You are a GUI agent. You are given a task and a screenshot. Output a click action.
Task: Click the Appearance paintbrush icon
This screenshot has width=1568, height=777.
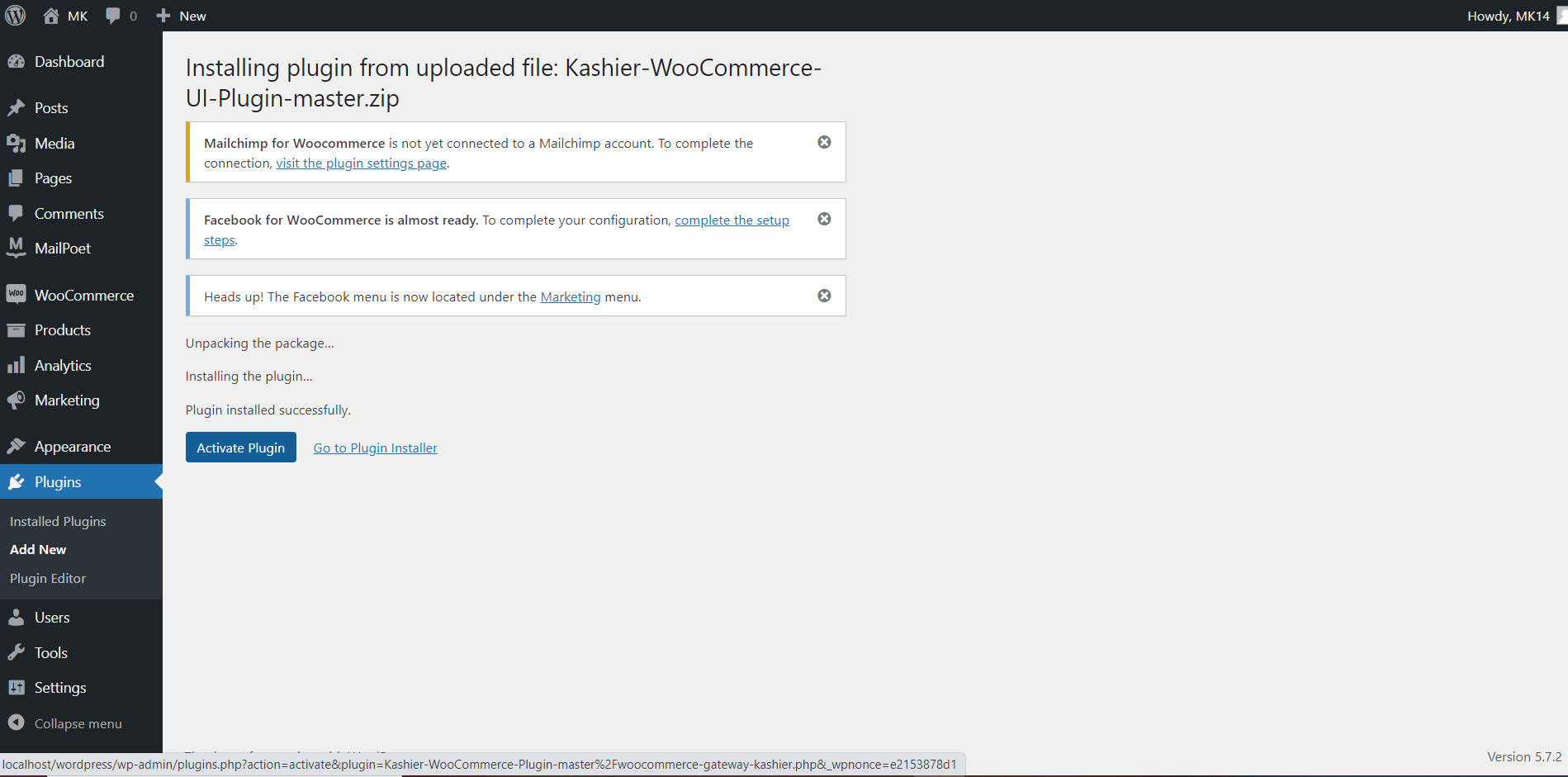(x=17, y=447)
